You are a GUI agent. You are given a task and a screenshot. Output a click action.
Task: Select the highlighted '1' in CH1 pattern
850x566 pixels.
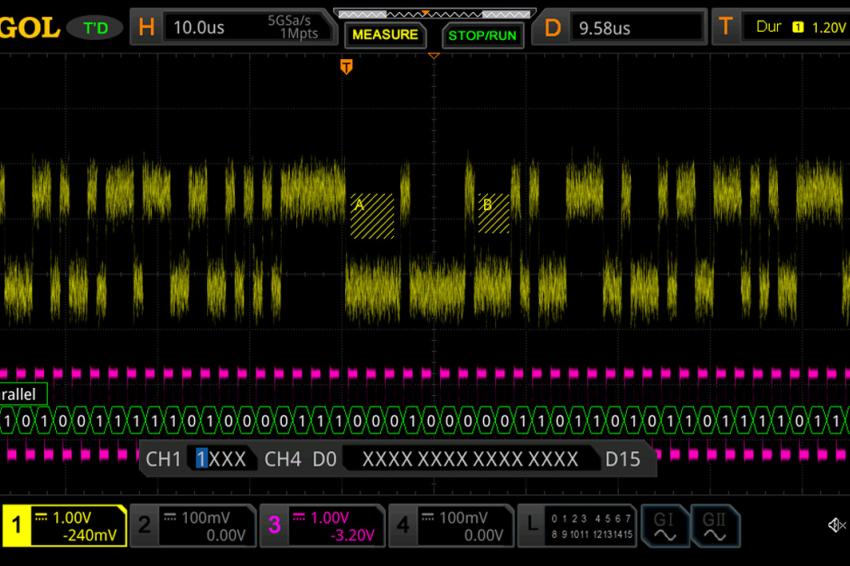pyautogui.click(x=202, y=459)
